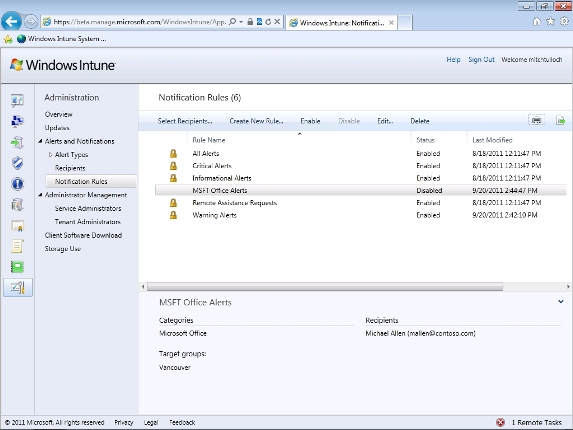Click the Help link in header

[x=453, y=60]
